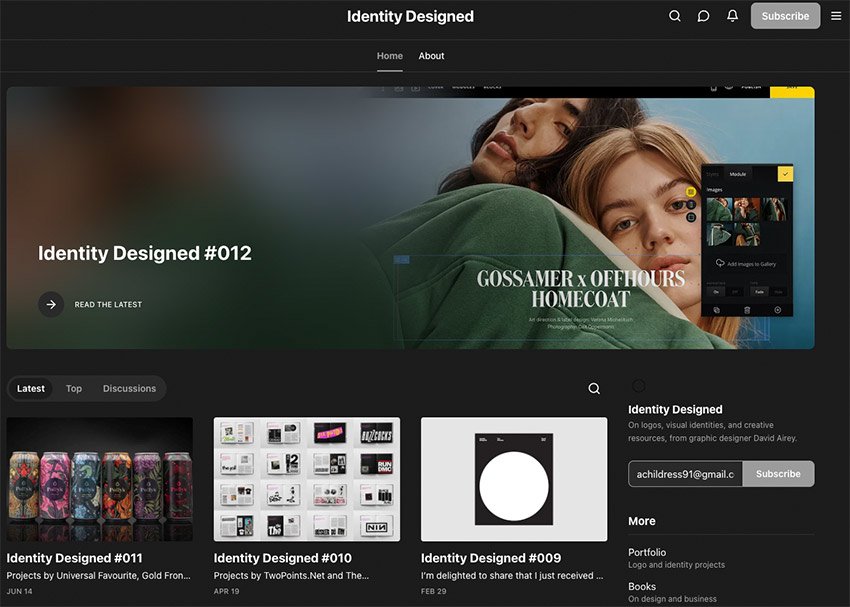Click the 'On design and business' description
The image size is (850, 607).
[672, 599]
